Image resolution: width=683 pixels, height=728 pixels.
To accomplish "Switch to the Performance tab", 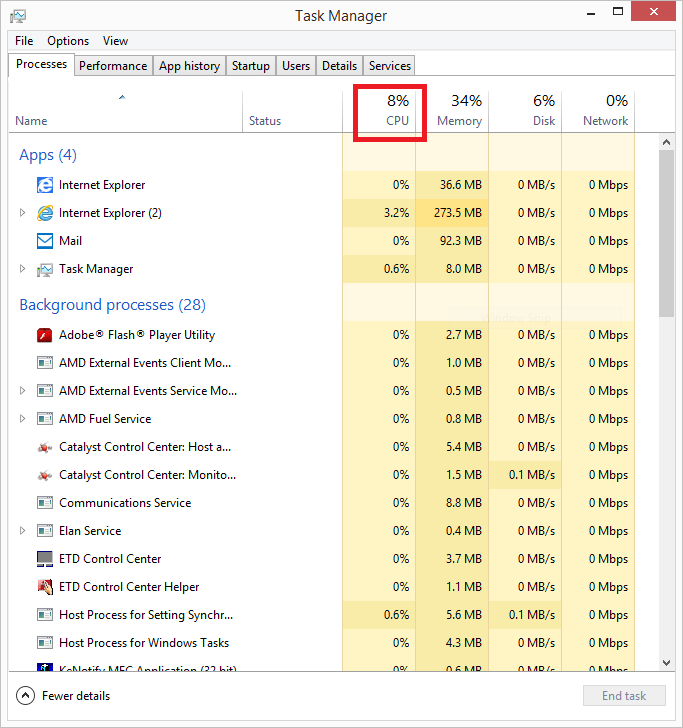I will coord(113,66).
